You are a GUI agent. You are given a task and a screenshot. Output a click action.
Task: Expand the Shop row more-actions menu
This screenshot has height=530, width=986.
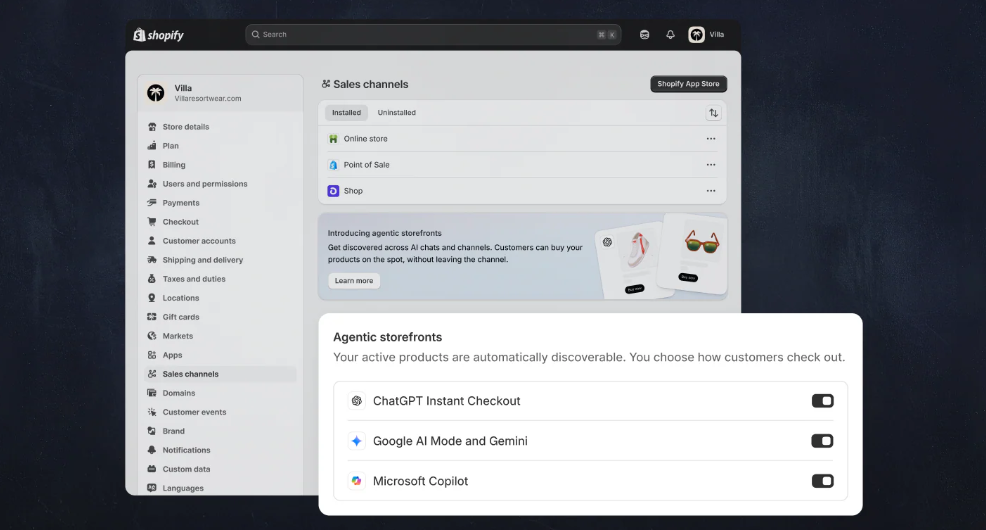click(x=711, y=191)
